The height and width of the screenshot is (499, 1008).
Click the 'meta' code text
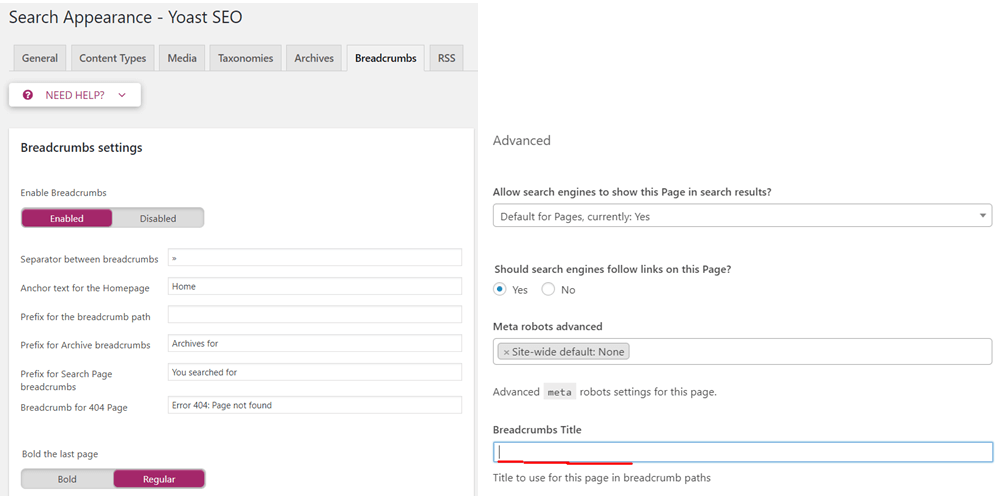pyautogui.click(x=560, y=392)
